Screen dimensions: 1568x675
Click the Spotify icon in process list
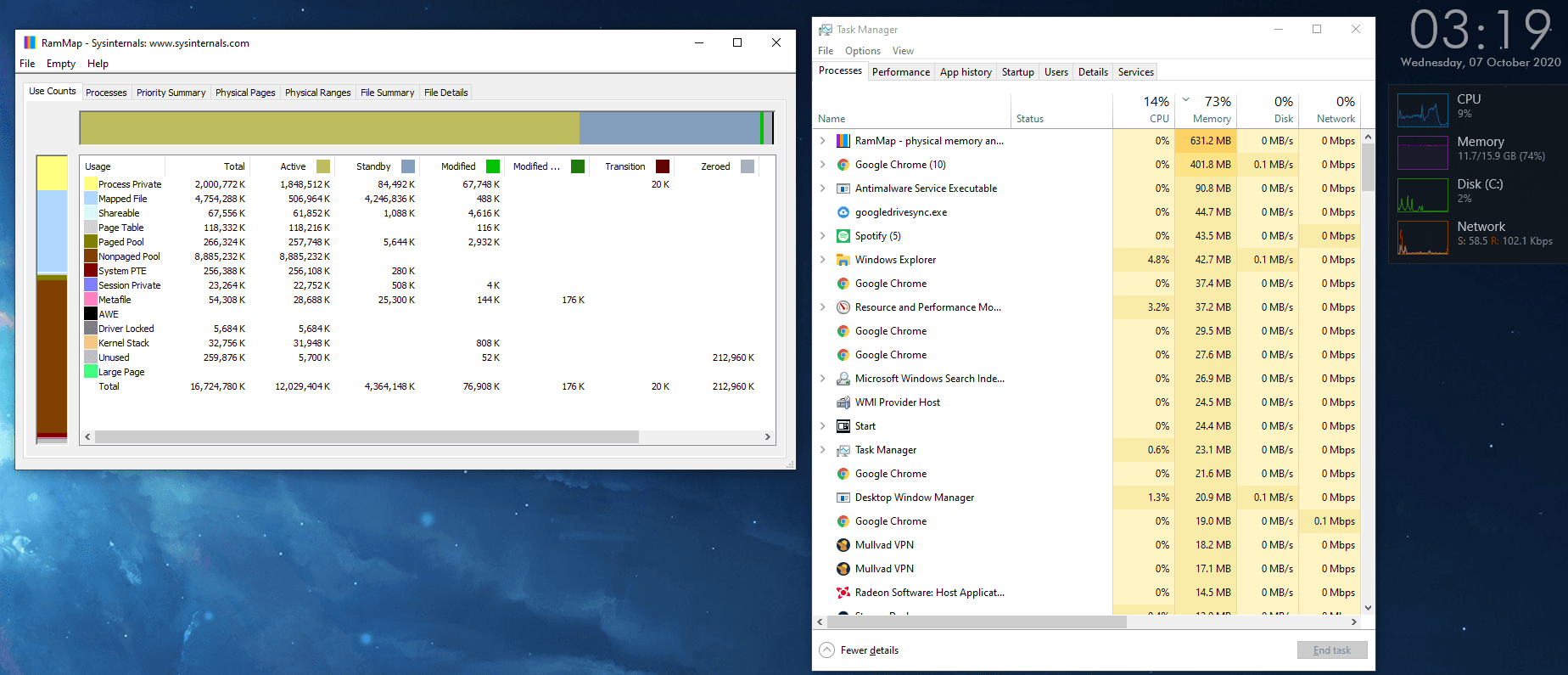[843, 236]
